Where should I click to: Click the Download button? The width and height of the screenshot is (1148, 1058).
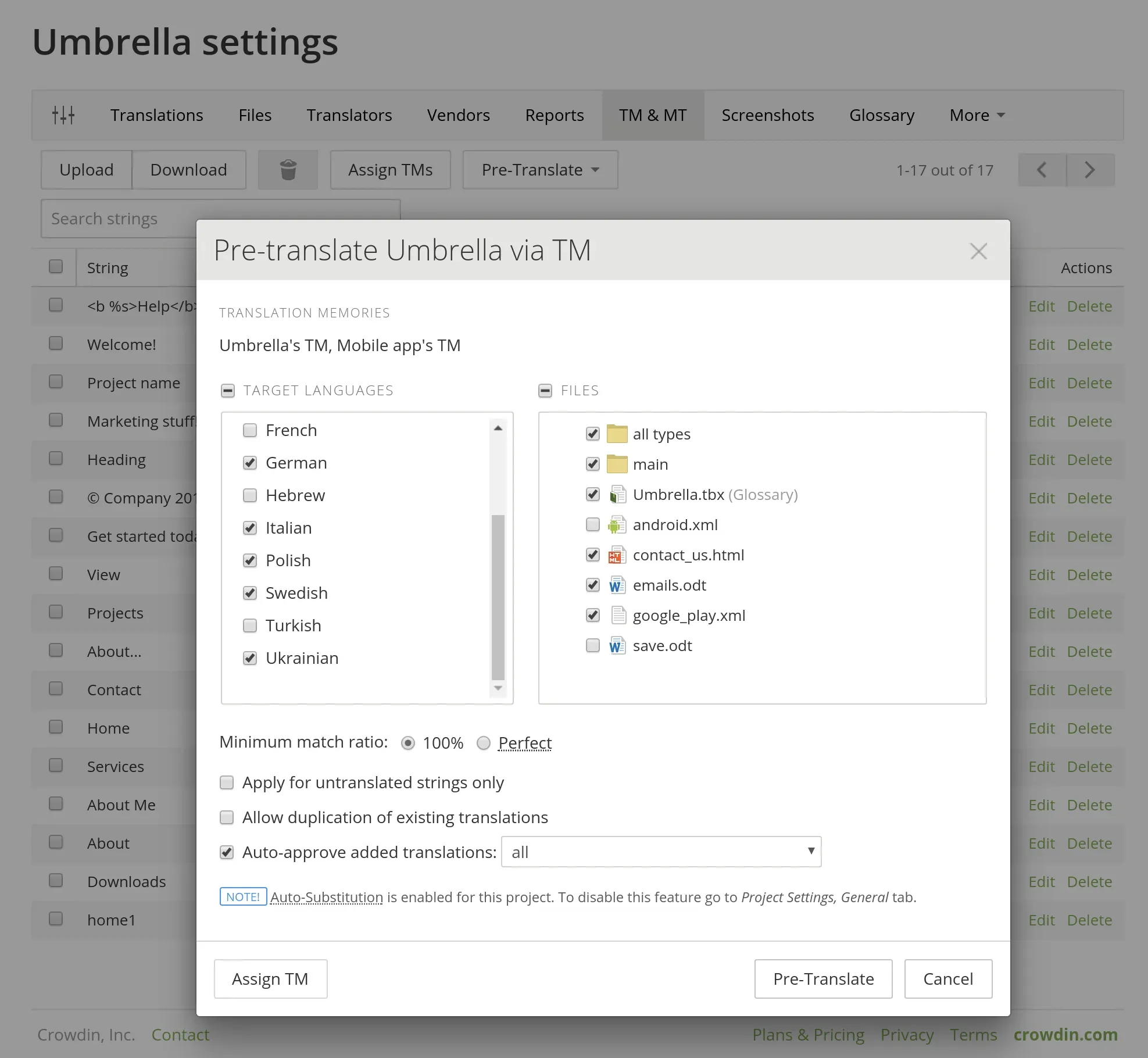189,170
